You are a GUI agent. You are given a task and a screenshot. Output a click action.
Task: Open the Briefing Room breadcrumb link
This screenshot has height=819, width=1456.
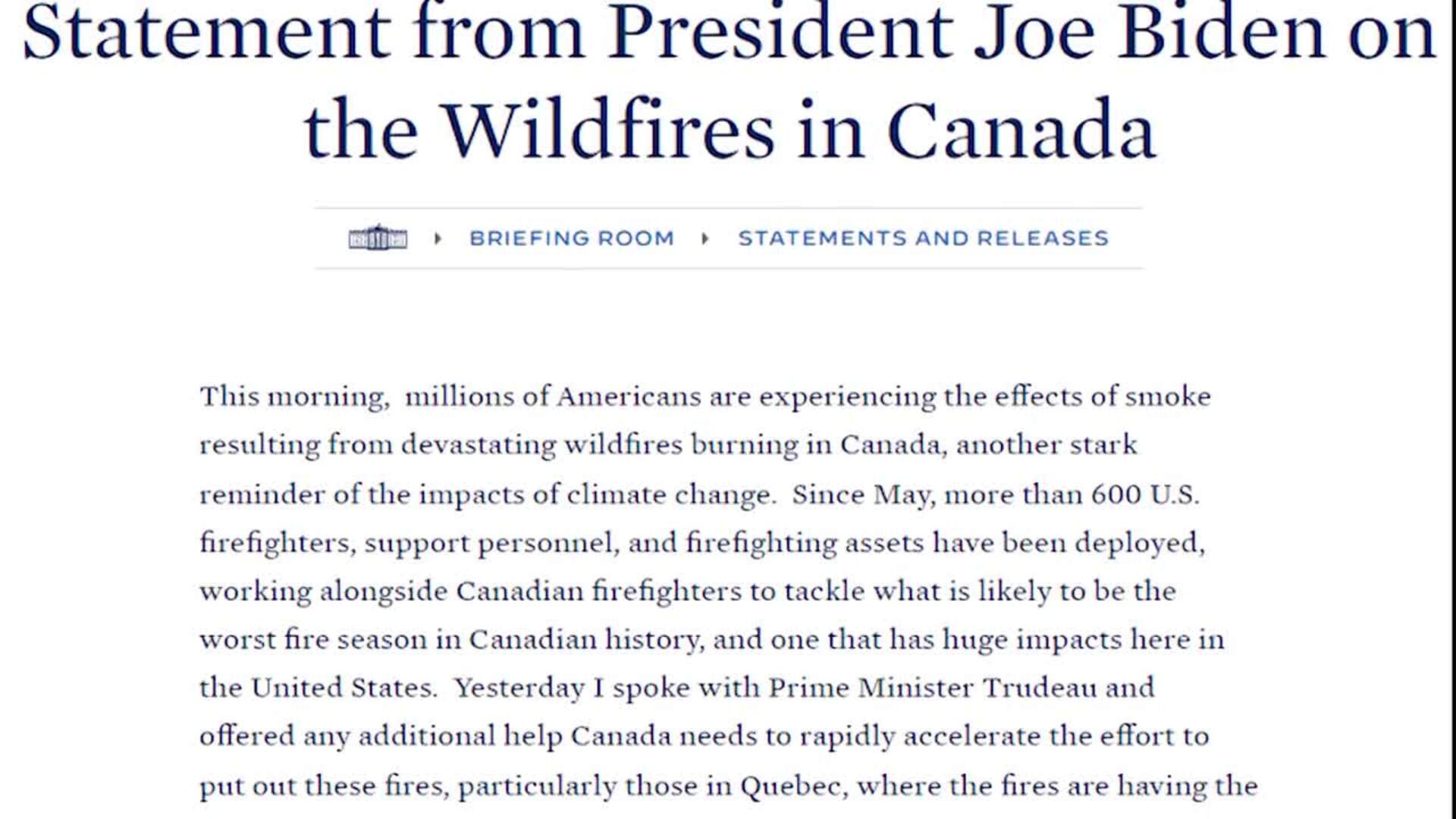572,239
